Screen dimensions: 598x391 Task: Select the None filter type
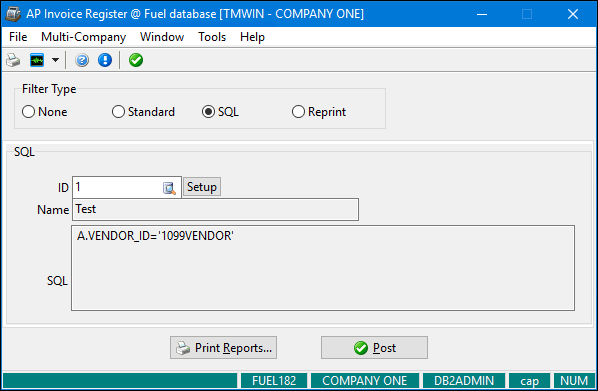tap(45, 112)
